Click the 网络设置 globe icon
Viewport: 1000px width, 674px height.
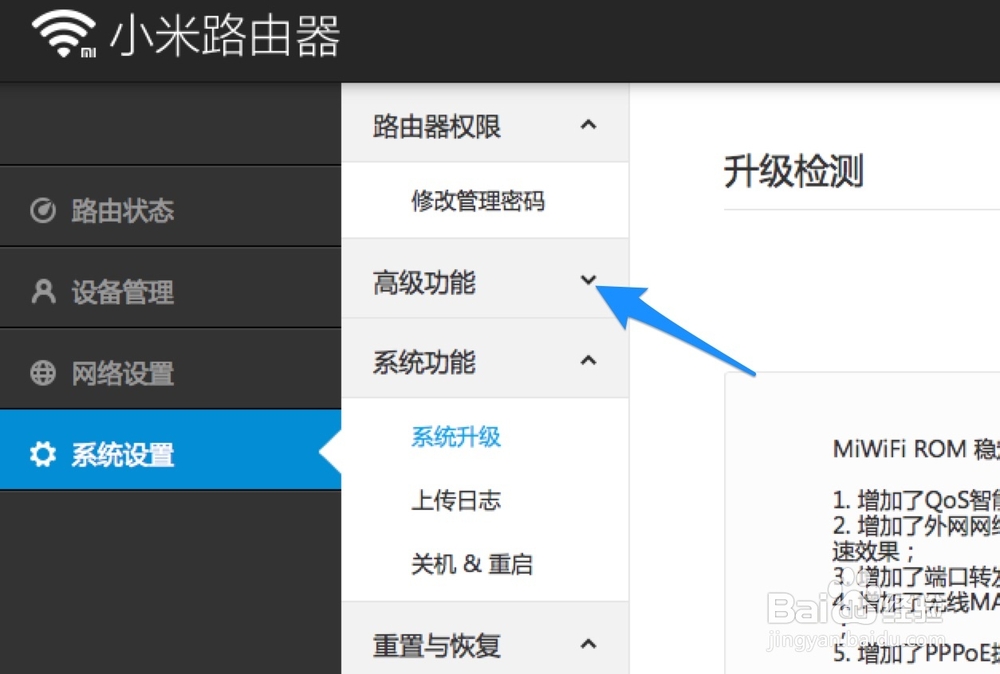coord(43,373)
